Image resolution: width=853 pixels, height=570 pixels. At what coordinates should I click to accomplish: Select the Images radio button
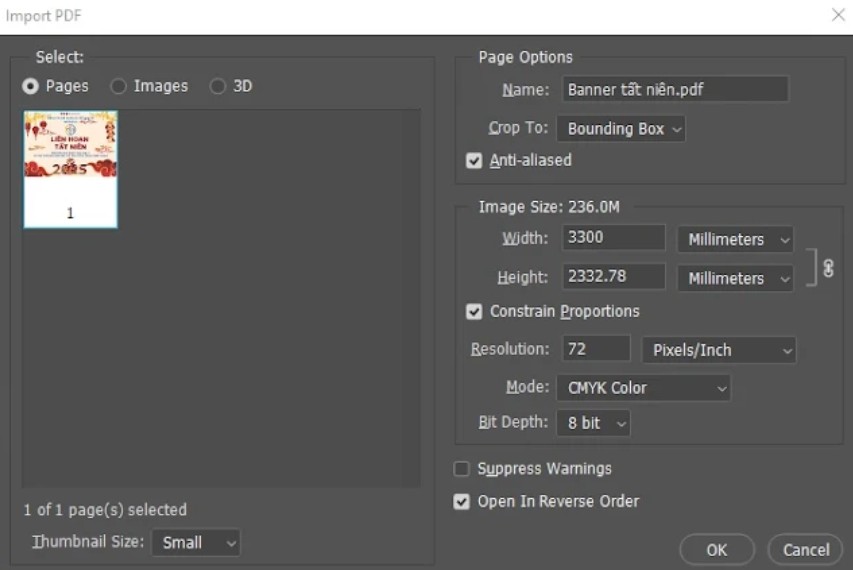(x=119, y=87)
